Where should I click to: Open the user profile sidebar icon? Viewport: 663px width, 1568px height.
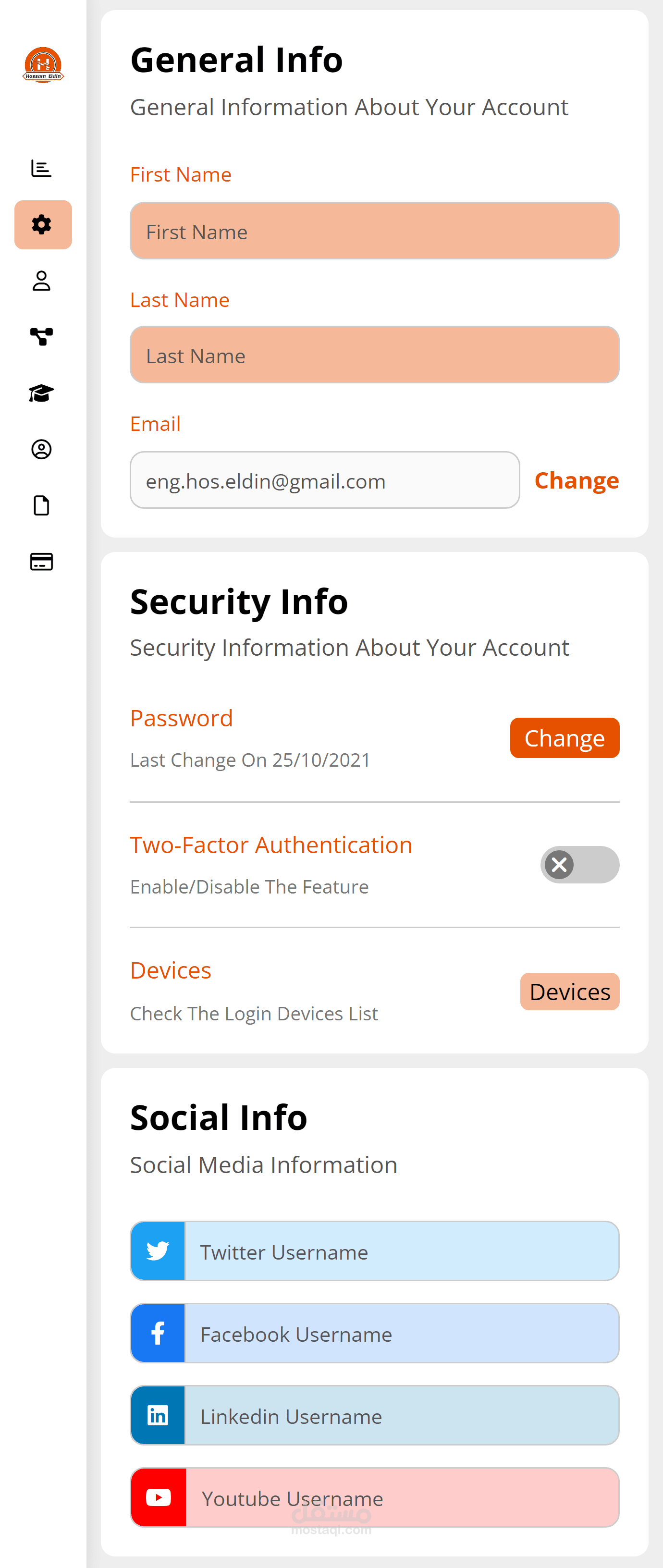(41, 281)
